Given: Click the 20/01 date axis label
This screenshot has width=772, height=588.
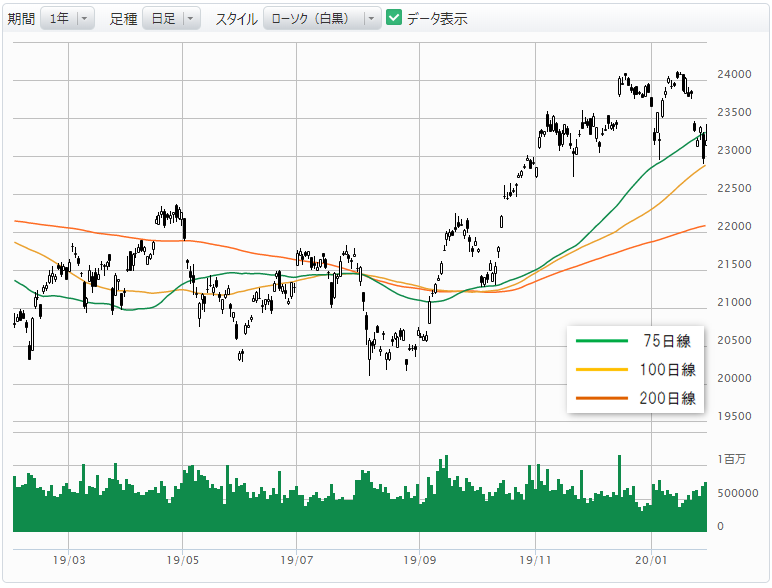Looking at the screenshot, I should (651, 560).
